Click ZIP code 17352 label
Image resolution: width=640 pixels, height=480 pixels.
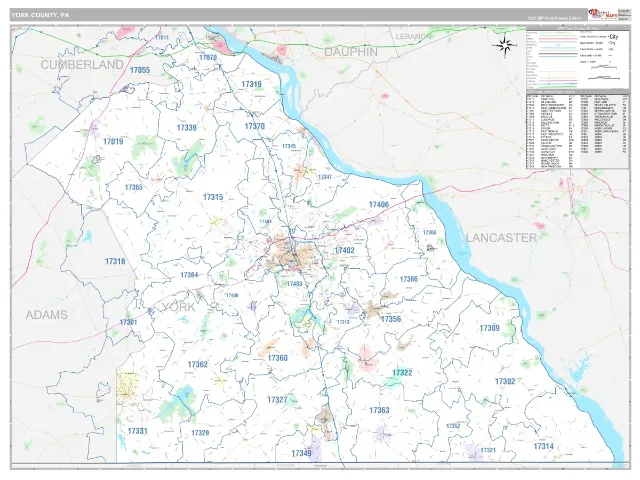coord(453,426)
